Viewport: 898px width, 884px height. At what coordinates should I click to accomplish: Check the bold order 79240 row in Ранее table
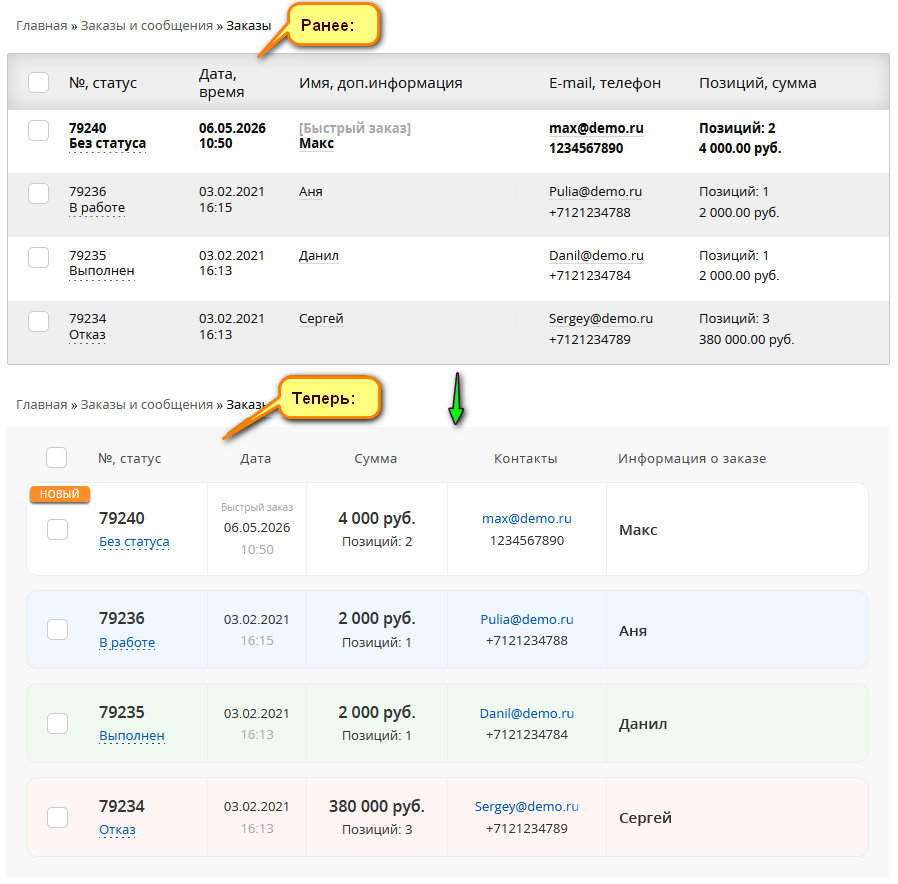(x=38, y=131)
